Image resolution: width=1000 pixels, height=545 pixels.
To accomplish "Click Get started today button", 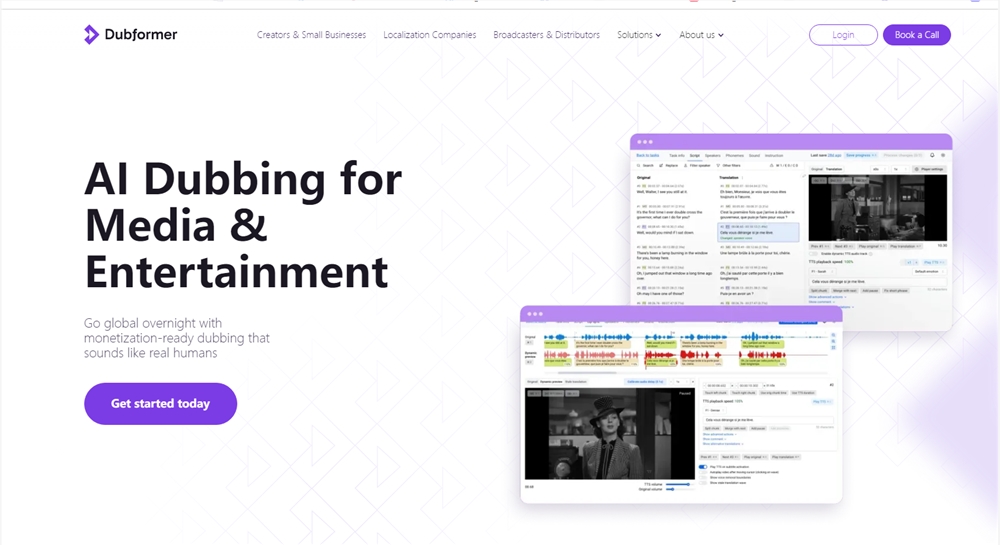I will [x=161, y=403].
